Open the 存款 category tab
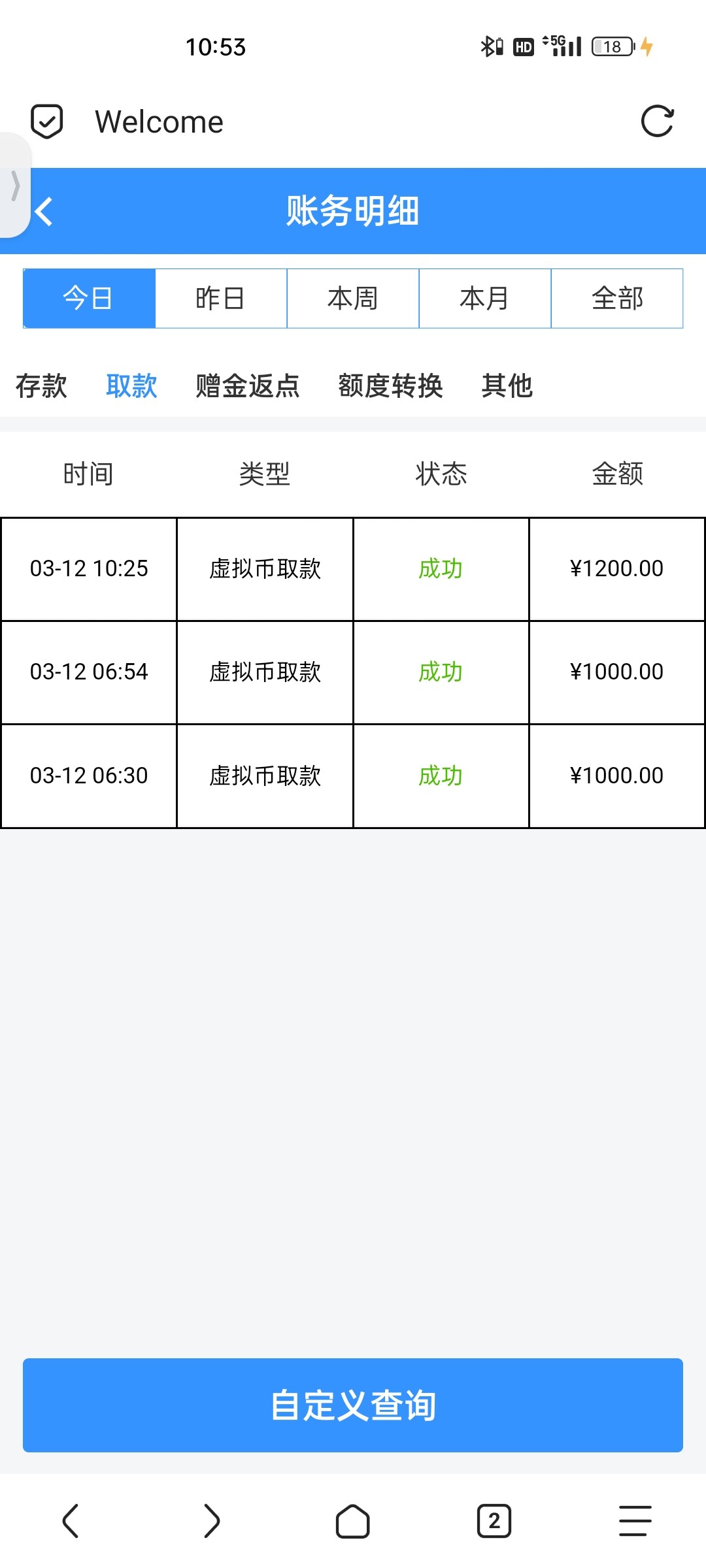Image resolution: width=706 pixels, height=1568 pixels. (41, 385)
